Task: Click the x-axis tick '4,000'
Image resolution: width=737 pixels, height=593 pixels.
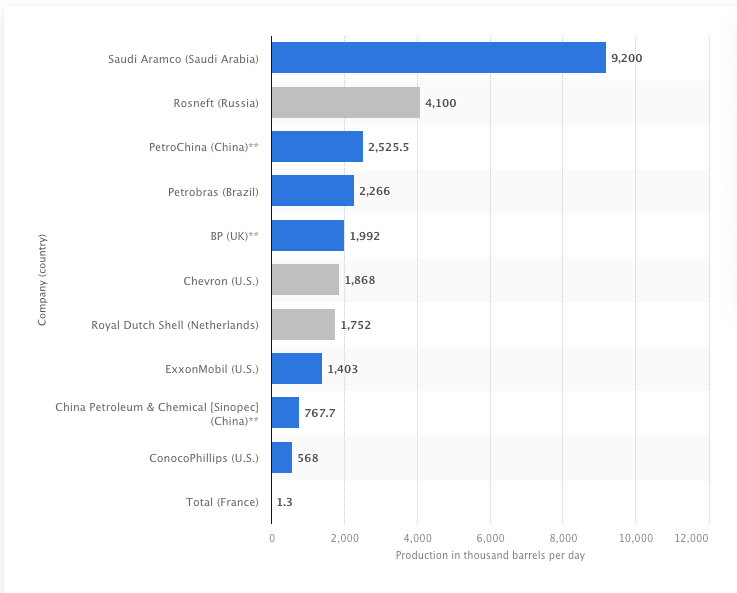Action: click(x=417, y=538)
